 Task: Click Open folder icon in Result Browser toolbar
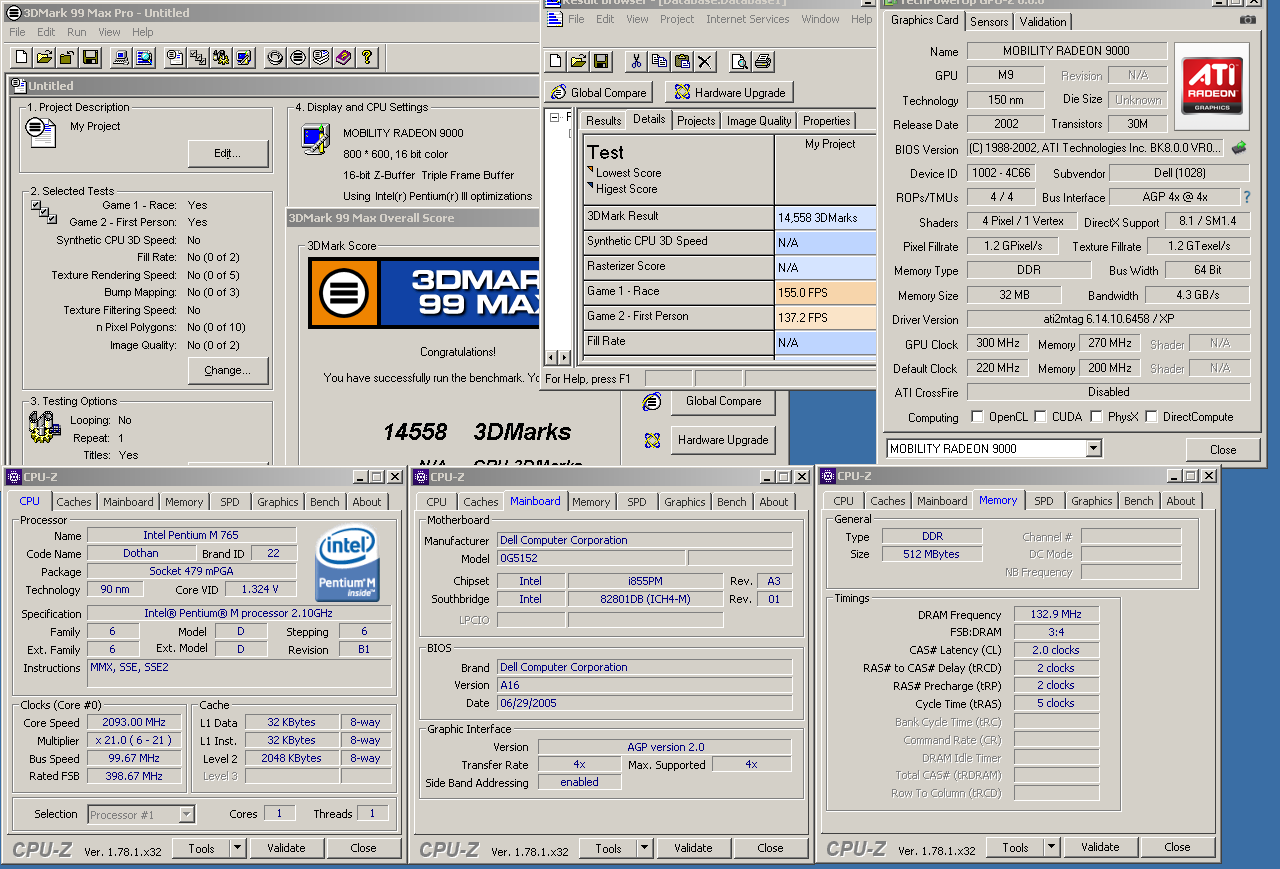578,62
